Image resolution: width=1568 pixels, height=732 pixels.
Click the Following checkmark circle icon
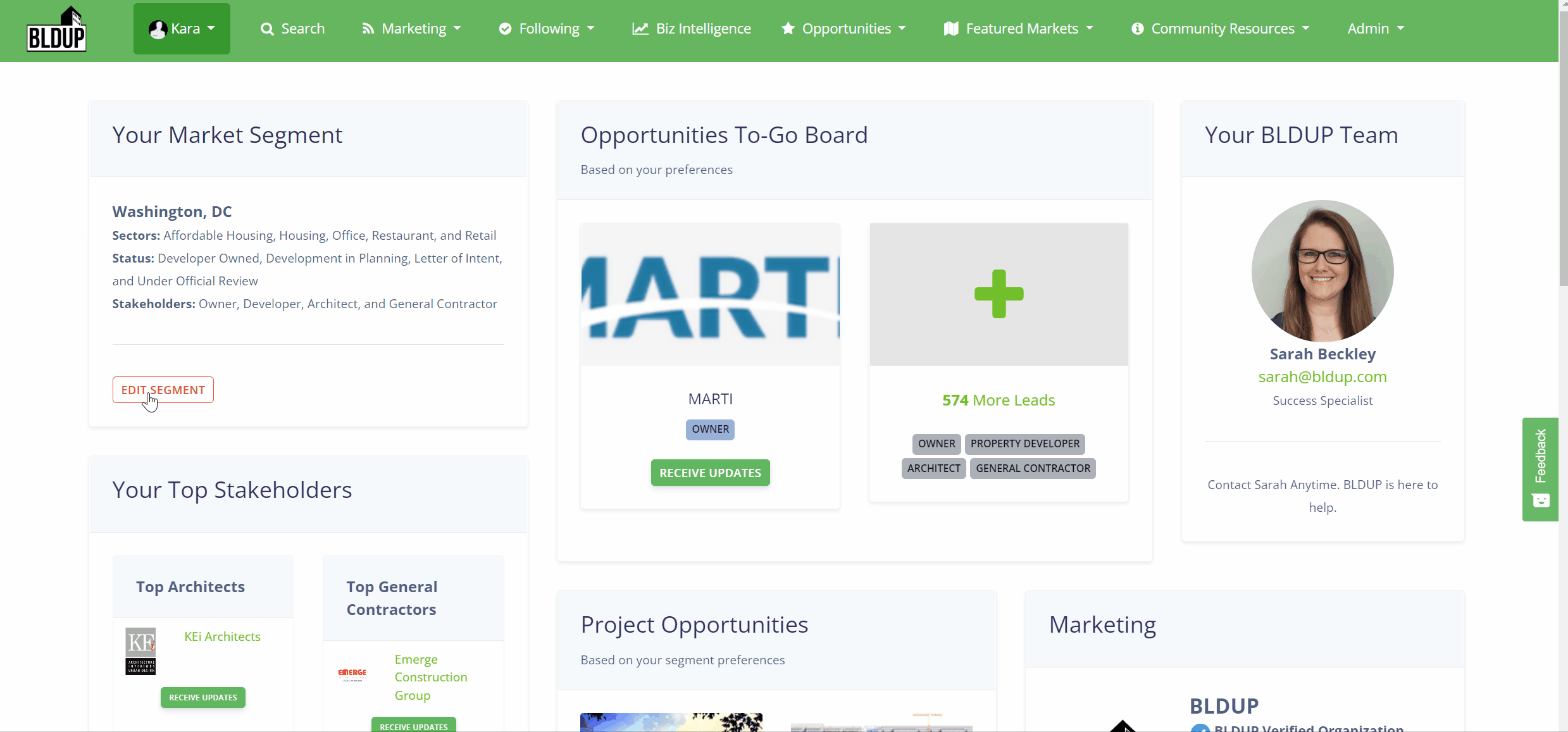(x=505, y=29)
